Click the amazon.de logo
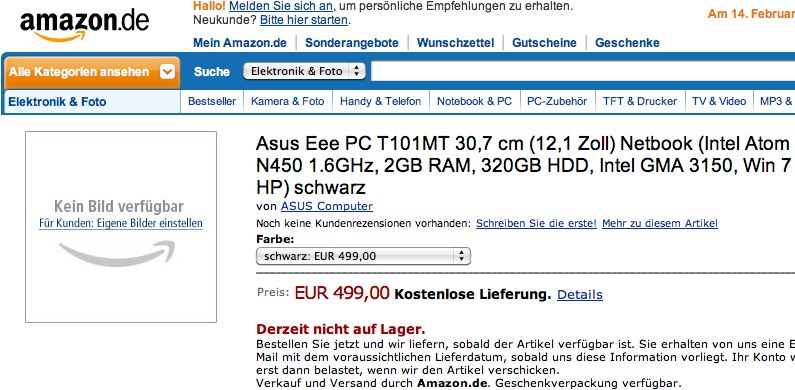Image resolution: width=795 pixels, height=390 pixels. pyautogui.click(x=85, y=25)
